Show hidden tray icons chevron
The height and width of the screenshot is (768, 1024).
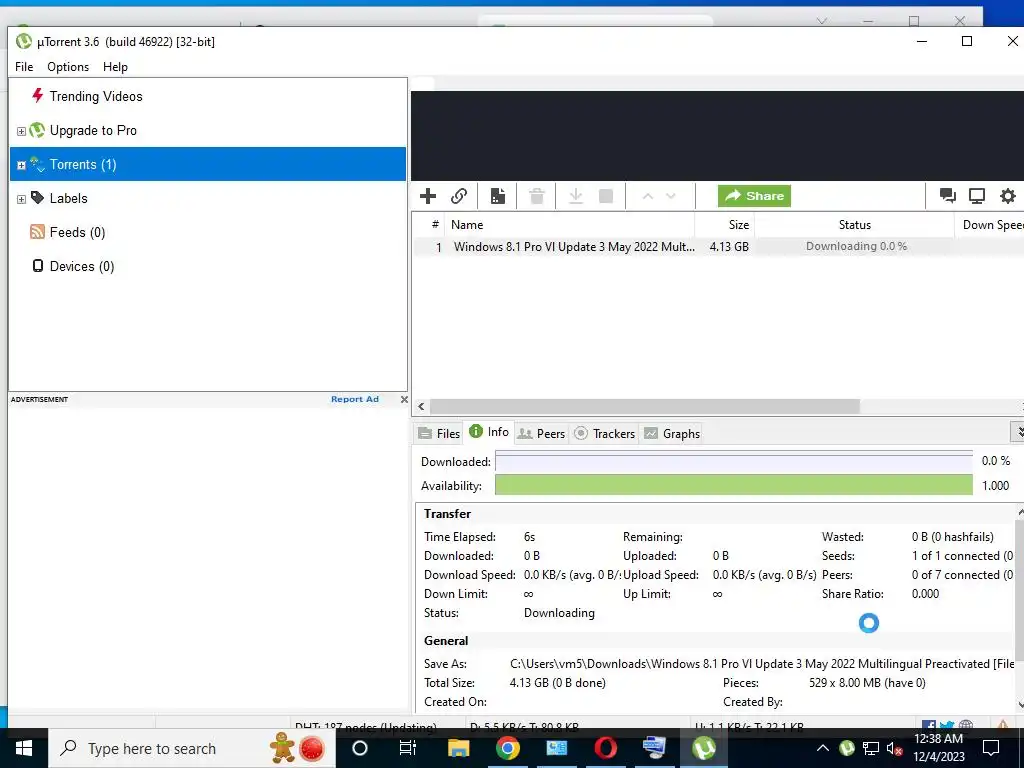(x=823, y=748)
